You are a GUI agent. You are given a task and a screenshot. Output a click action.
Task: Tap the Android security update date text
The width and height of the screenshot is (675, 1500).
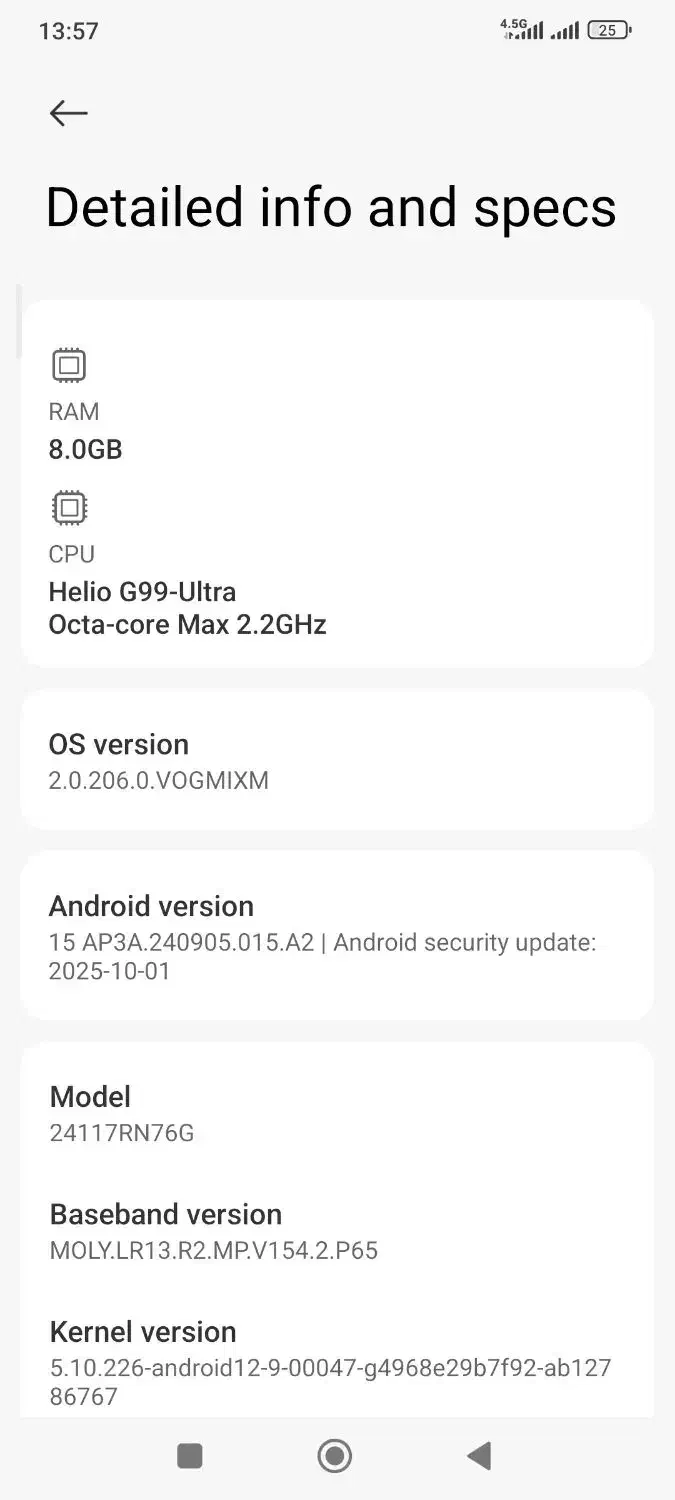click(110, 970)
